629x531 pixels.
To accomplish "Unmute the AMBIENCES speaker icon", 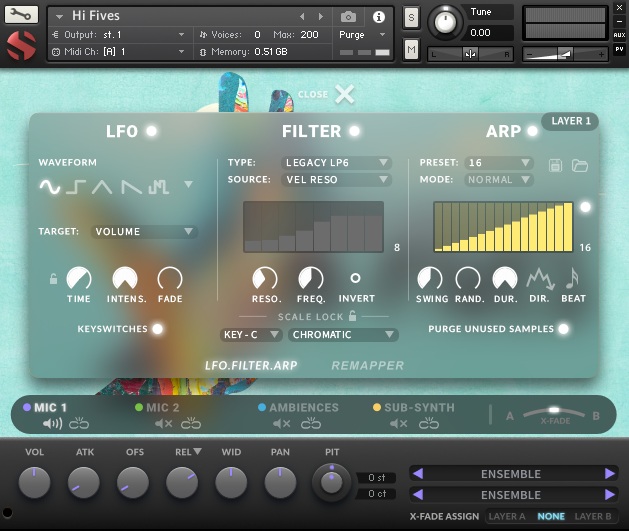I will [282, 424].
